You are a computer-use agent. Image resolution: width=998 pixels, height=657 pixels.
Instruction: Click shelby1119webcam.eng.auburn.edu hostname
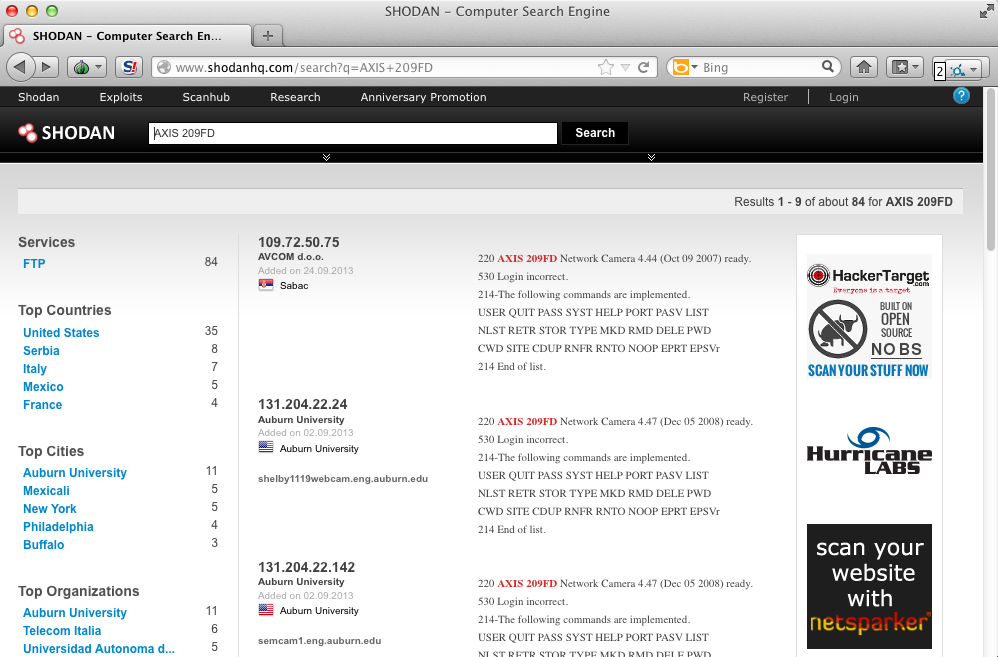click(x=342, y=479)
